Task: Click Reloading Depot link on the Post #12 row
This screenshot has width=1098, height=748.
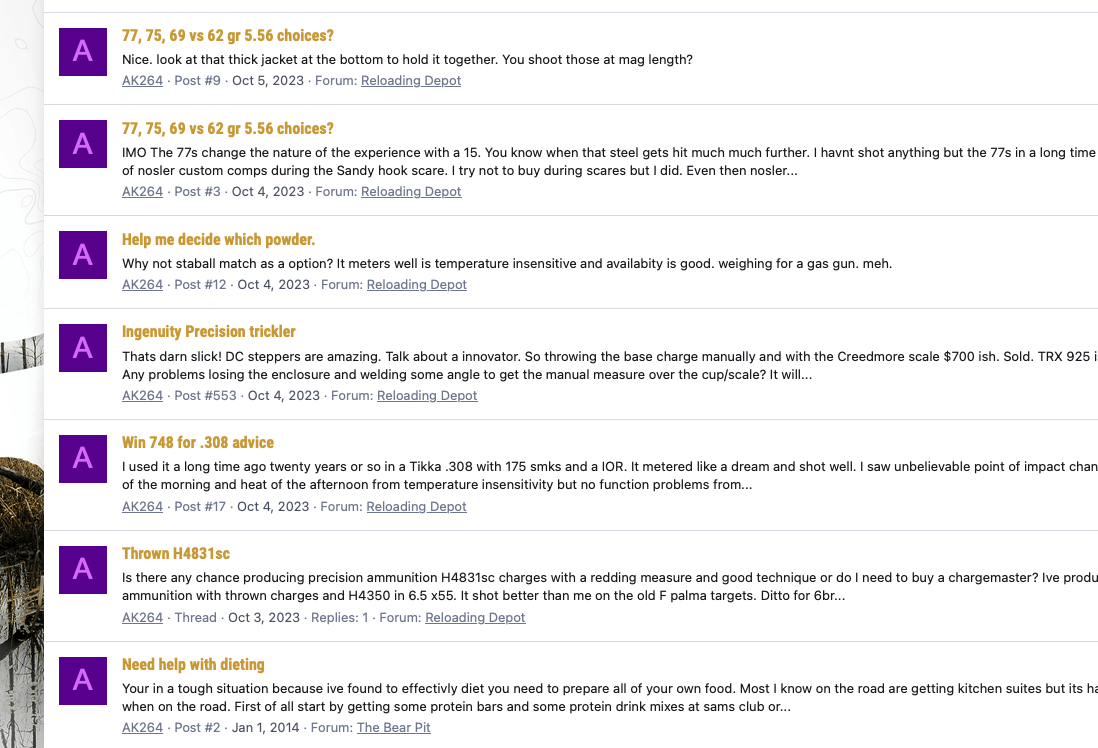Action: [x=416, y=284]
